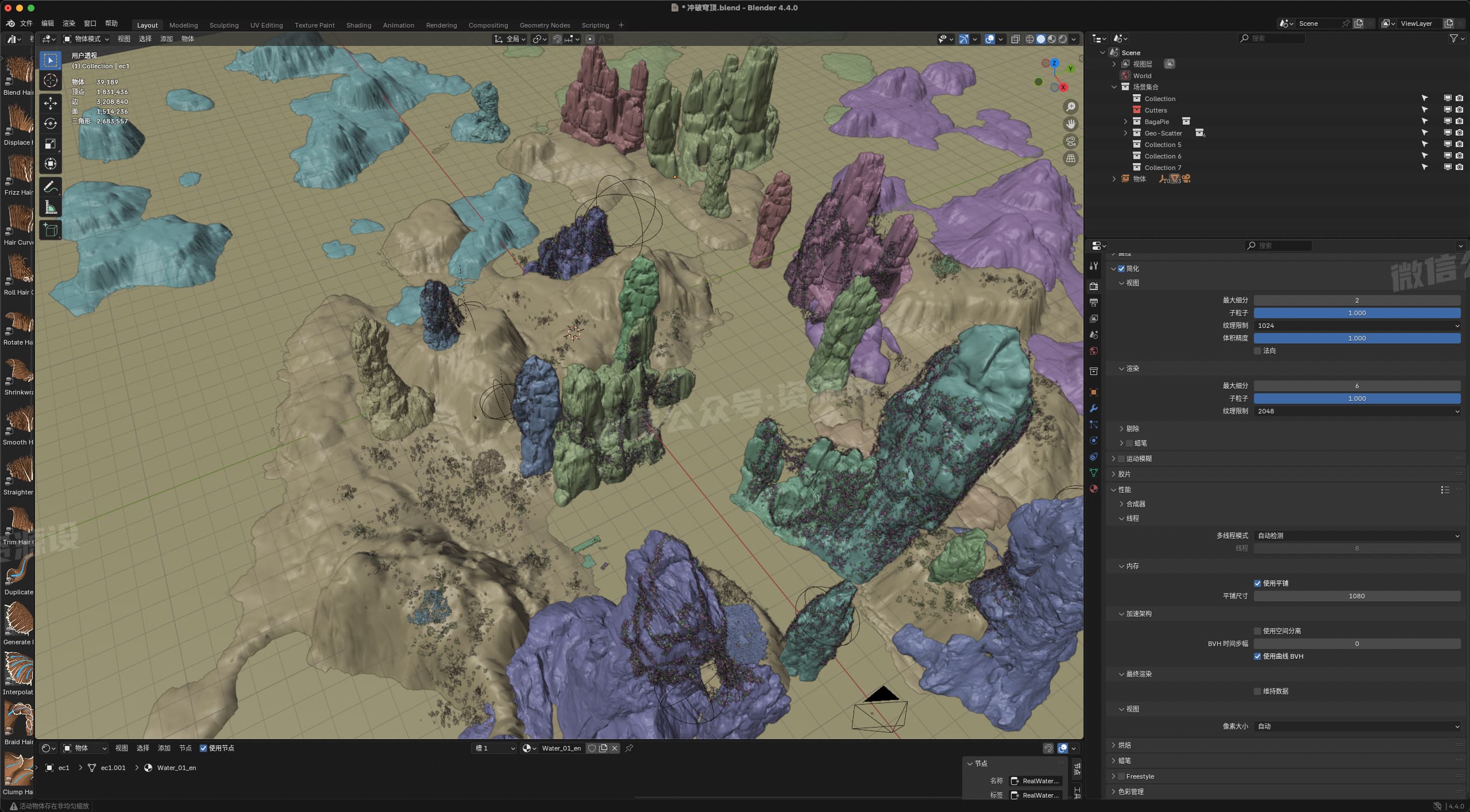The width and height of the screenshot is (1470, 812).
Task: Open the 像素大小 自动 dropdown
Action: [1357, 726]
